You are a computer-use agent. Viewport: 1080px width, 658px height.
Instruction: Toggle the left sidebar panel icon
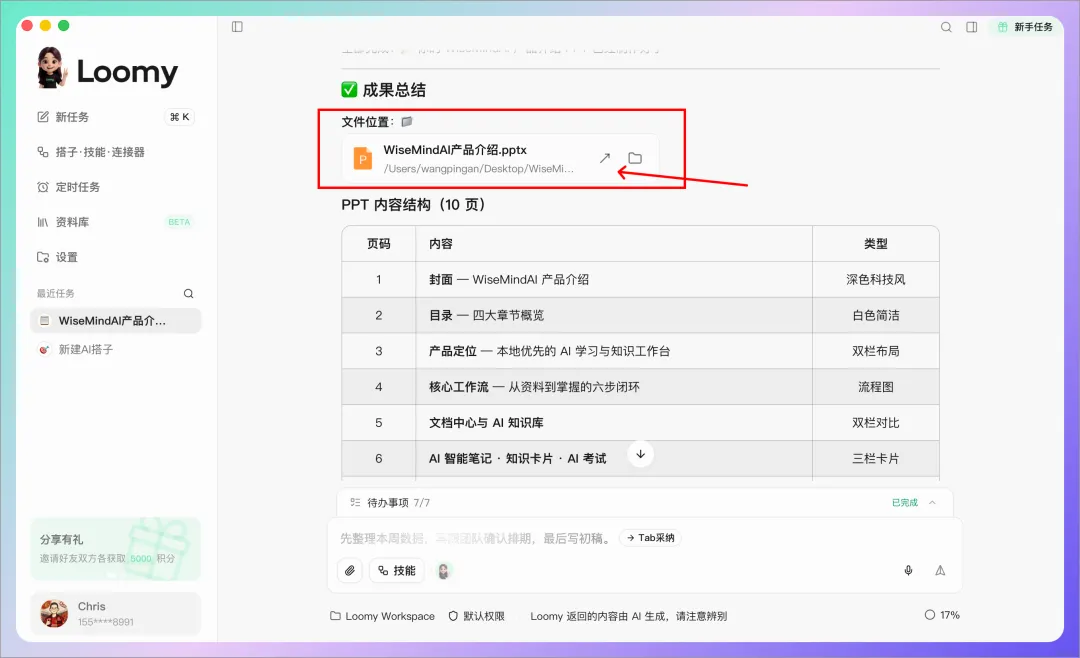click(x=237, y=27)
